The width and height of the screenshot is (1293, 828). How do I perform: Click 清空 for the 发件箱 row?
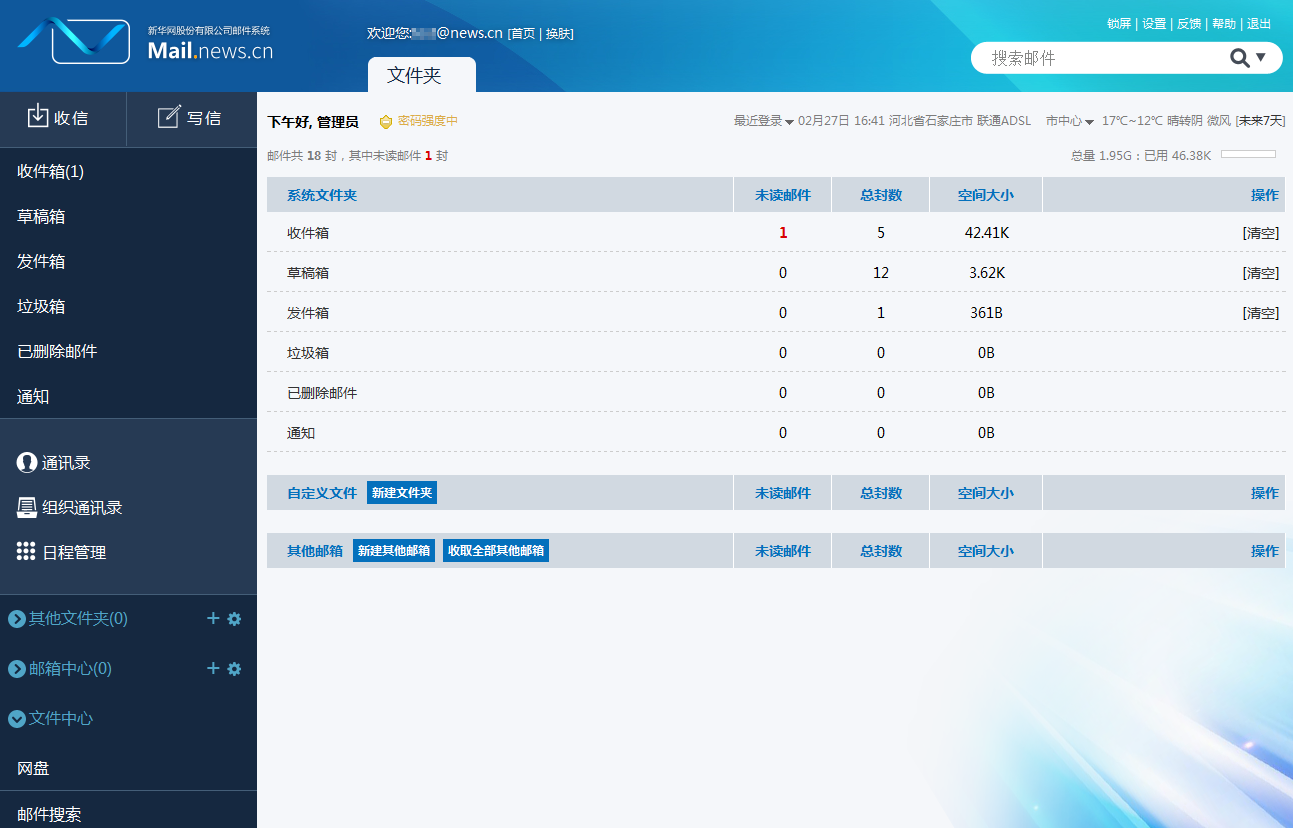coord(1261,313)
